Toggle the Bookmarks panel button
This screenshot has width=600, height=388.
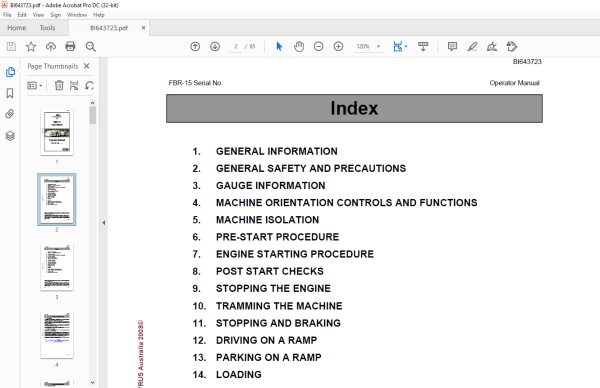pos(10,93)
